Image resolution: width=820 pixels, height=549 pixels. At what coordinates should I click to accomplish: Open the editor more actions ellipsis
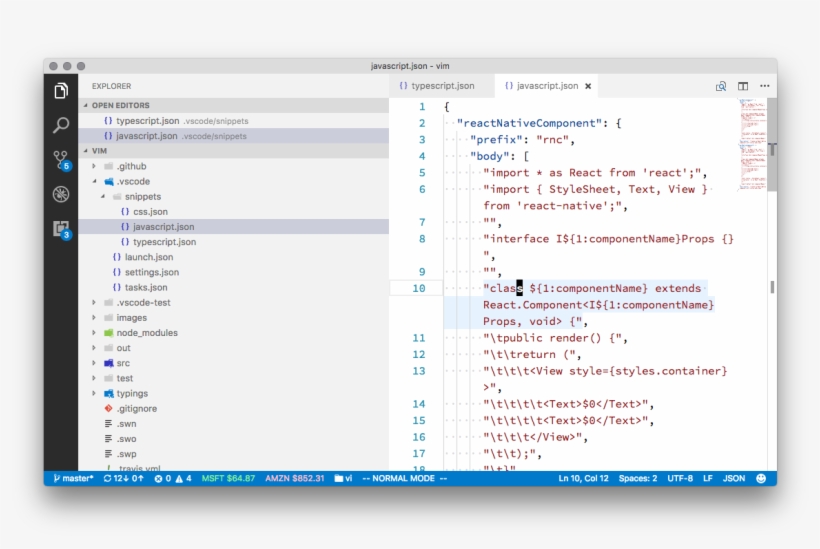(x=765, y=86)
